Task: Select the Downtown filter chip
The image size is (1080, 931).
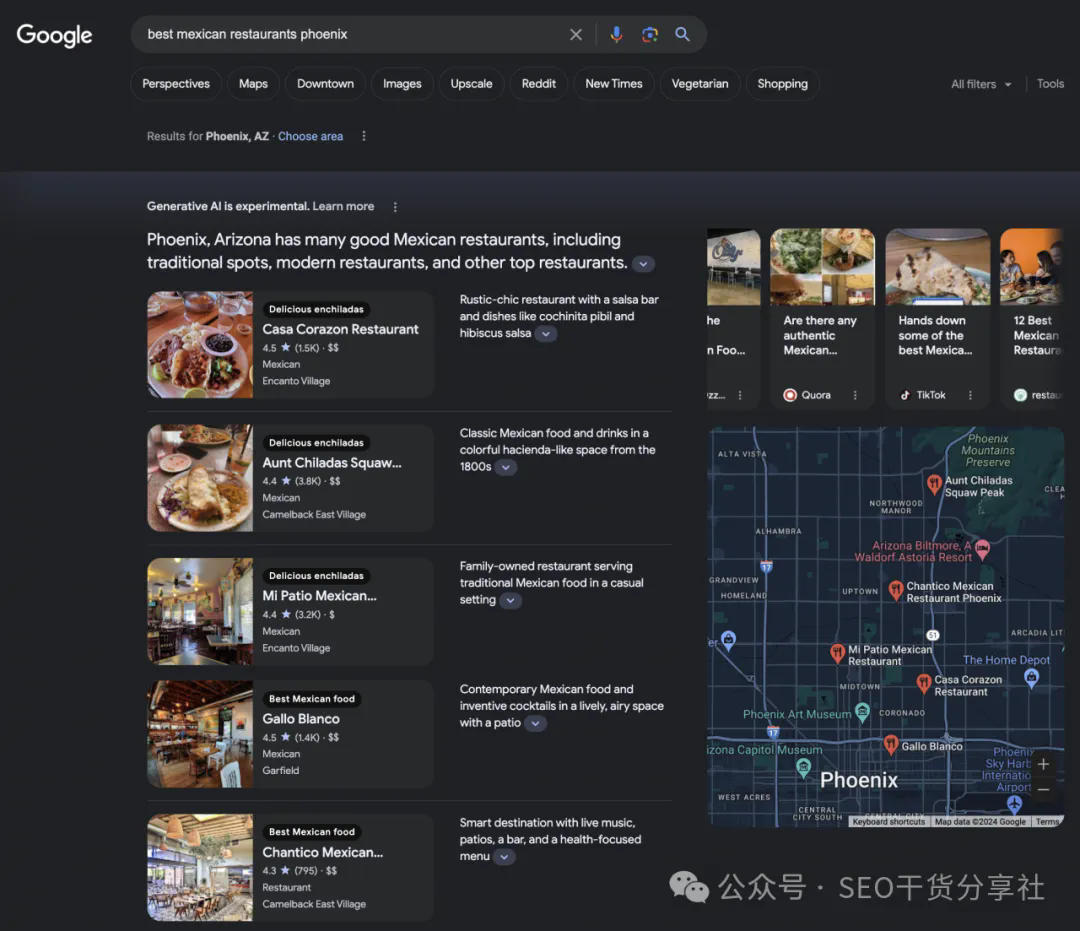Action: click(325, 84)
